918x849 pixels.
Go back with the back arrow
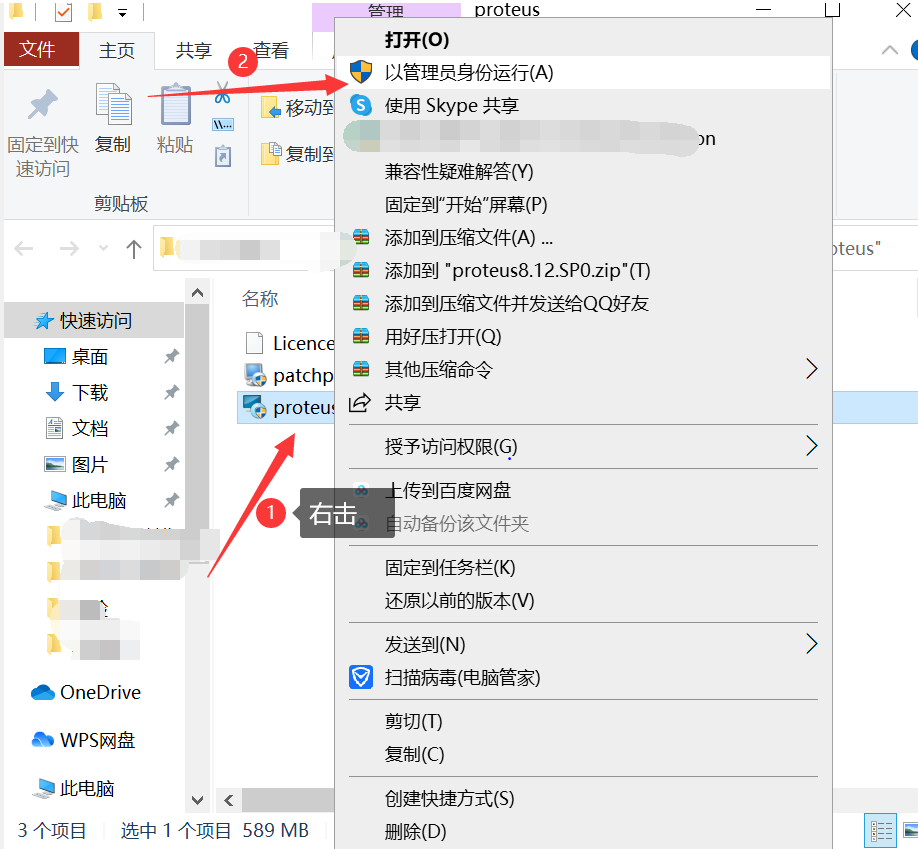(x=23, y=249)
